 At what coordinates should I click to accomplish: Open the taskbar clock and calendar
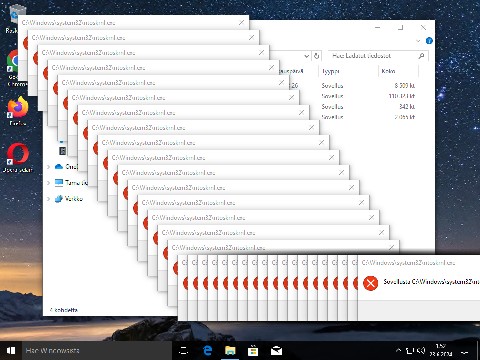click(x=441, y=350)
